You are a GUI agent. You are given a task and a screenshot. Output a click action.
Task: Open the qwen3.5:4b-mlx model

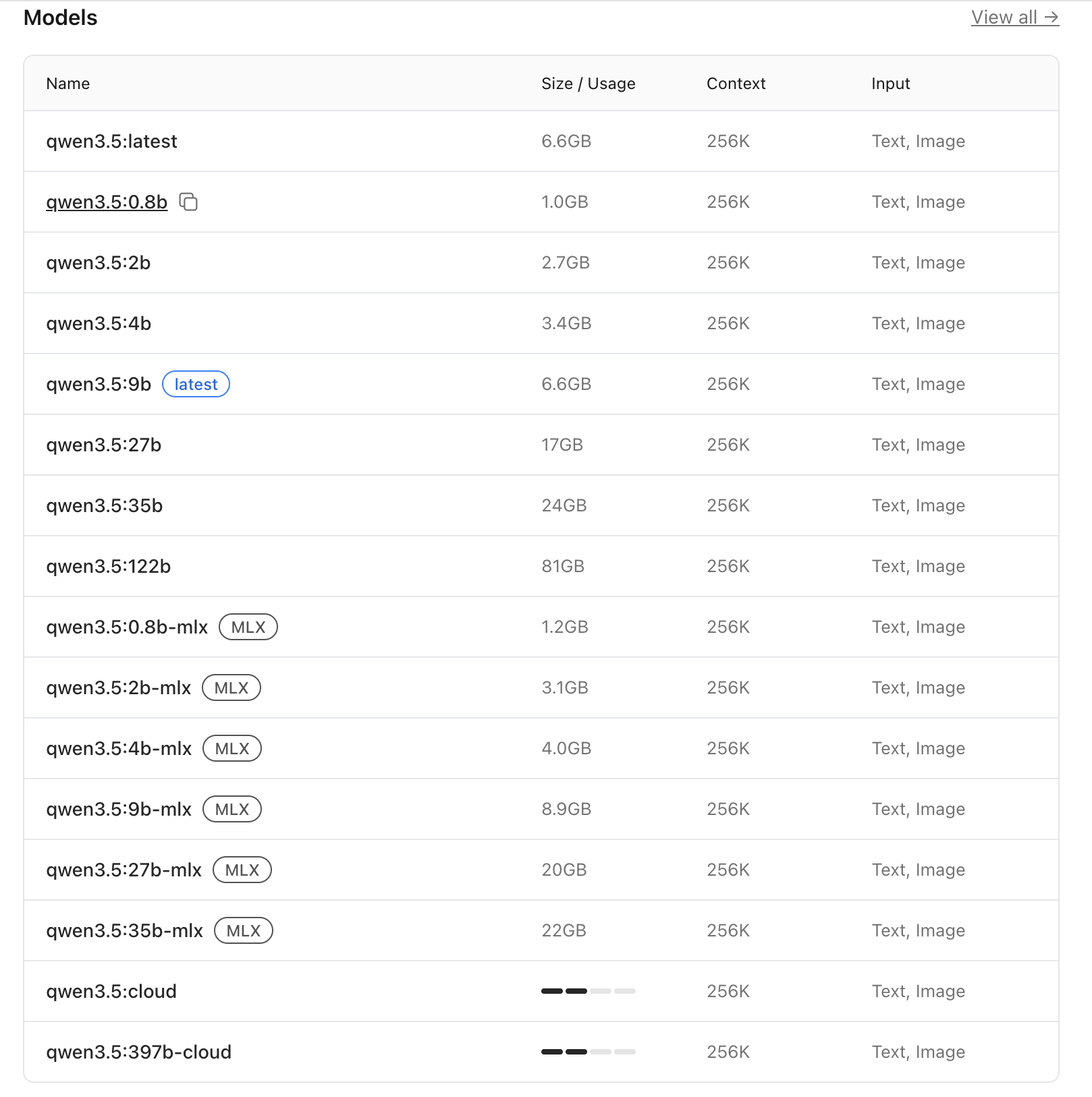pyautogui.click(x=119, y=748)
